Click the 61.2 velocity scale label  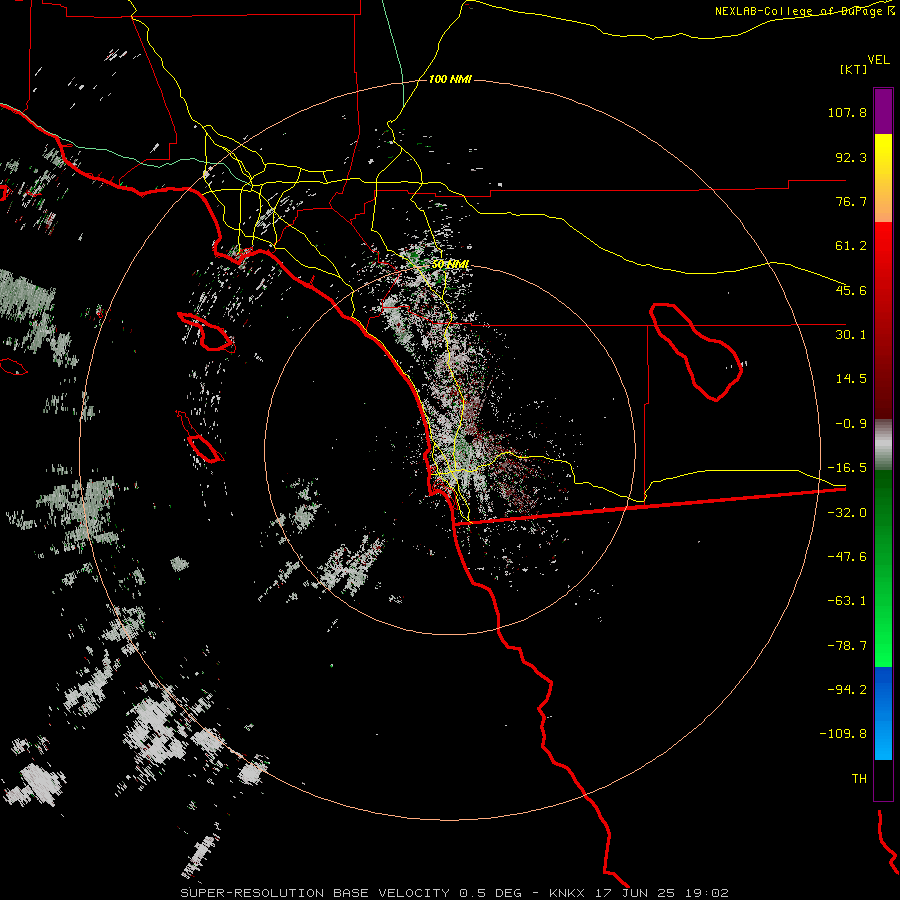851,246
